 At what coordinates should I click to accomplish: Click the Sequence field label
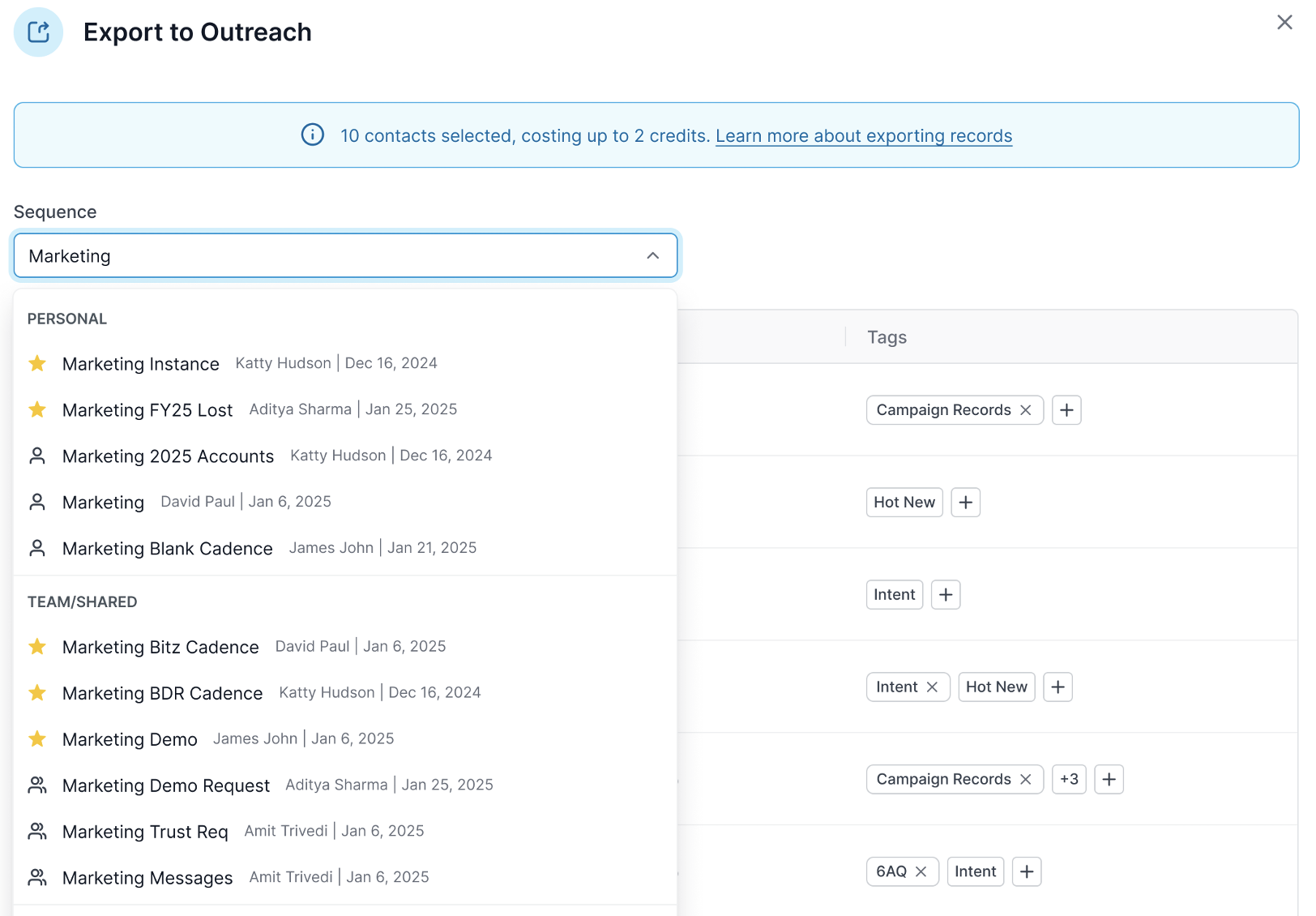click(x=55, y=212)
